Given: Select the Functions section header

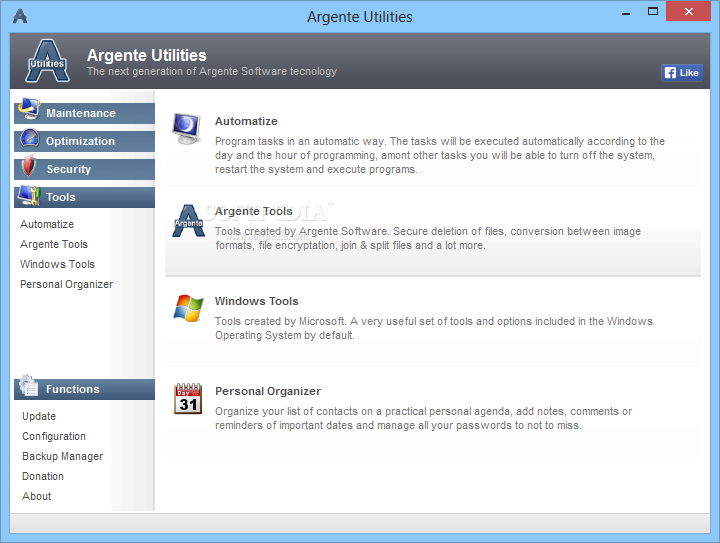Looking at the screenshot, I should point(84,389).
